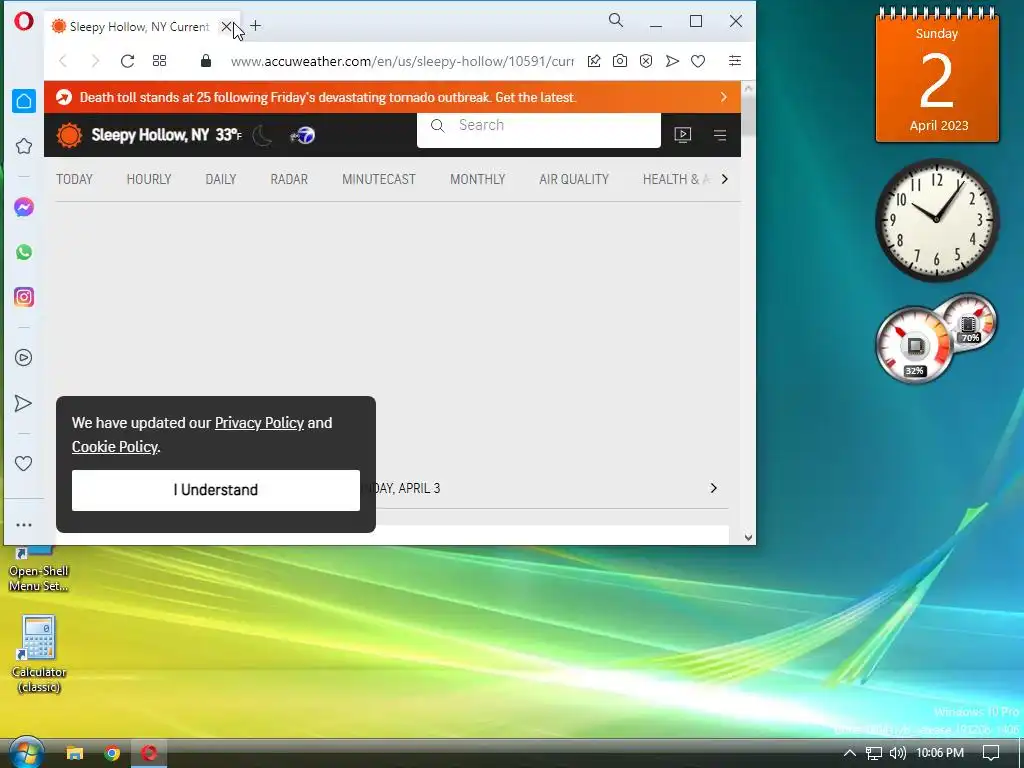Open Open-Shell Menu Settings desktop shortcut
Screen dimensions: 1024x768
(x=39, y=570)
